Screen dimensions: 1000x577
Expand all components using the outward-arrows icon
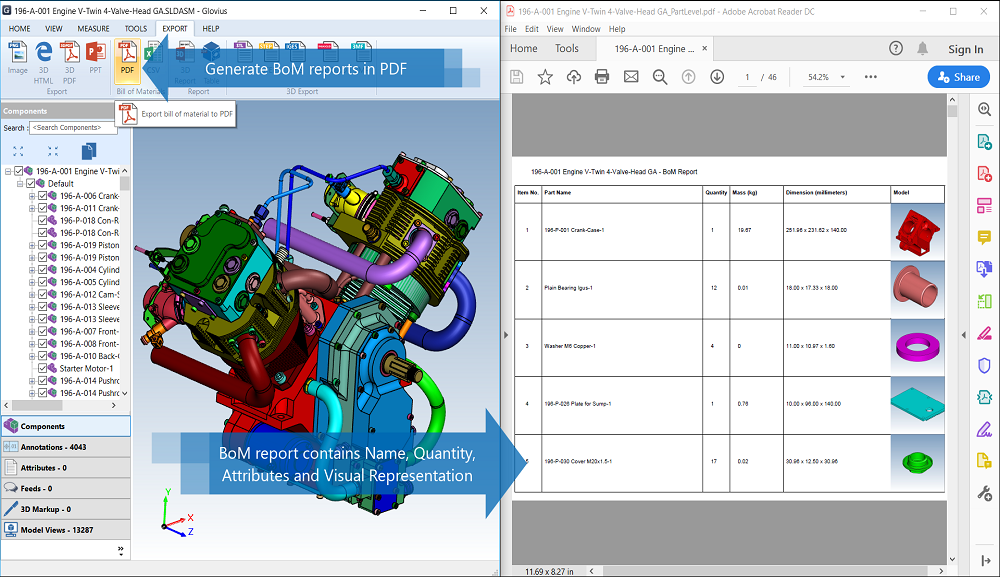18,151
